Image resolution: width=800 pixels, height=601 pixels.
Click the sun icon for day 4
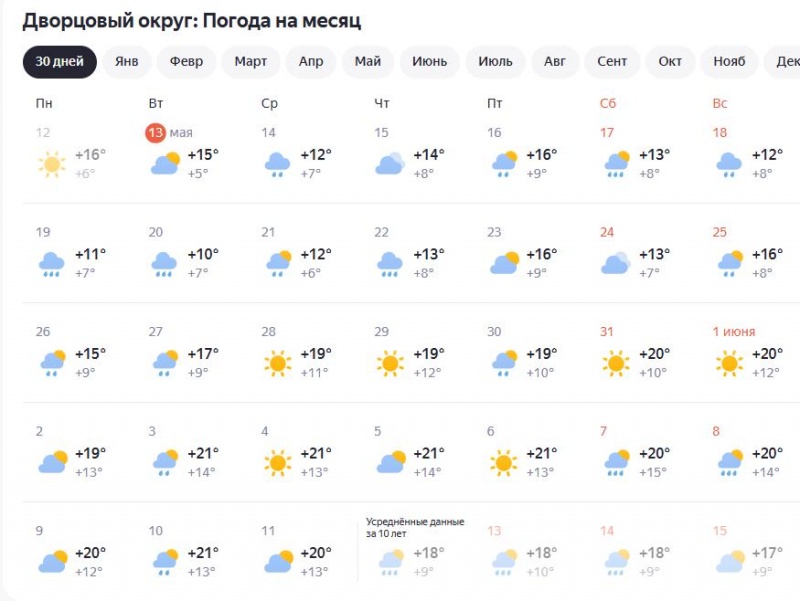click(x=277, y=462)
